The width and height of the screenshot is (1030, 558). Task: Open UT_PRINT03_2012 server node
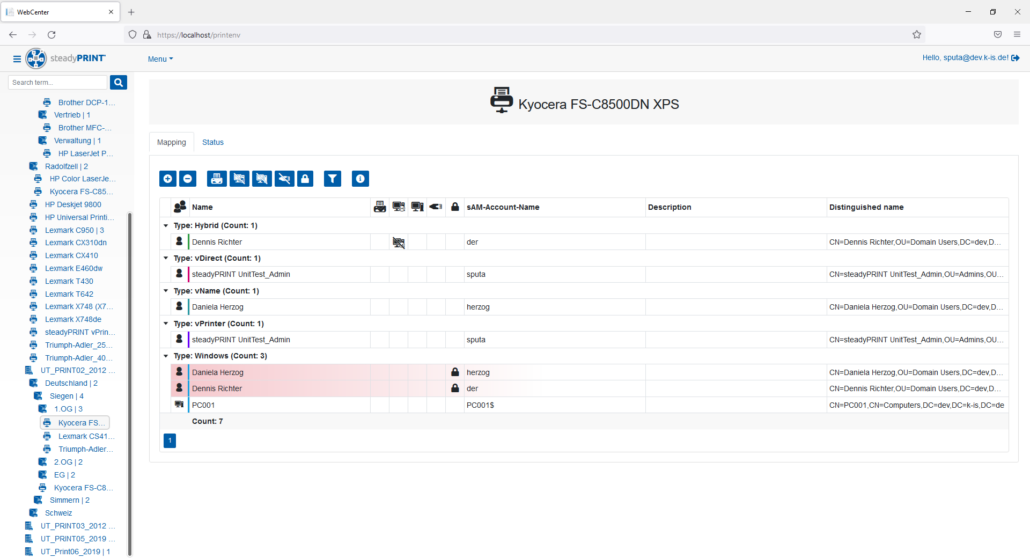pyautogui.click(x=77, y=526)
